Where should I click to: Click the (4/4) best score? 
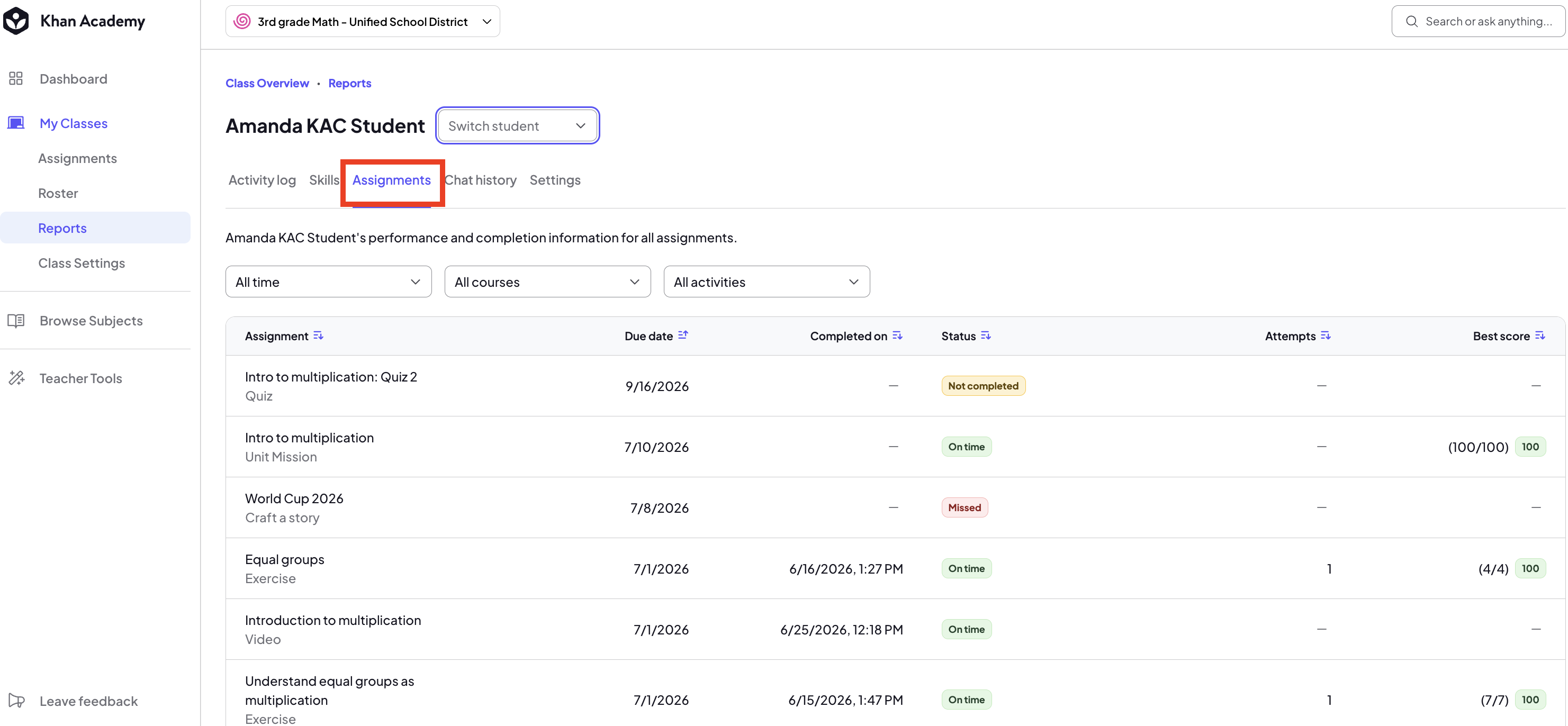(1493, 568)
